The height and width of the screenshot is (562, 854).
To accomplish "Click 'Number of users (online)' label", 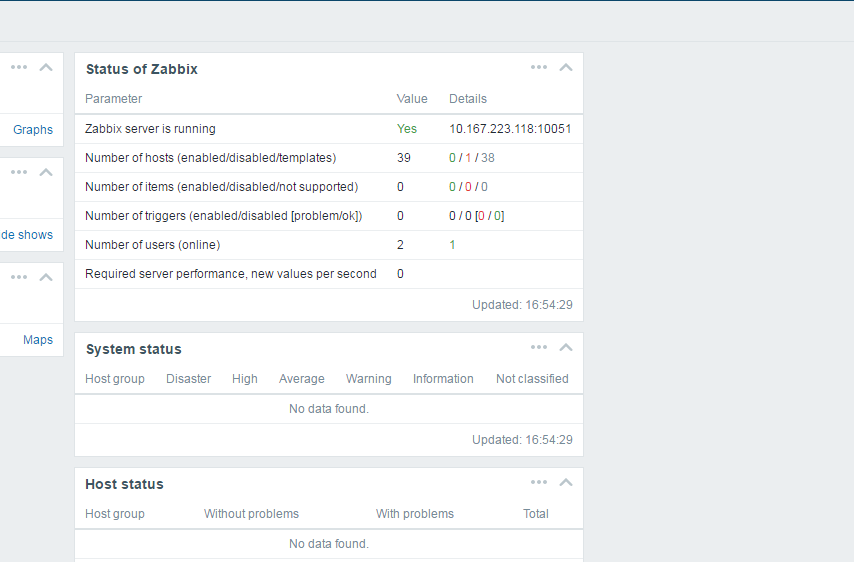I will [x=152, y=245].
